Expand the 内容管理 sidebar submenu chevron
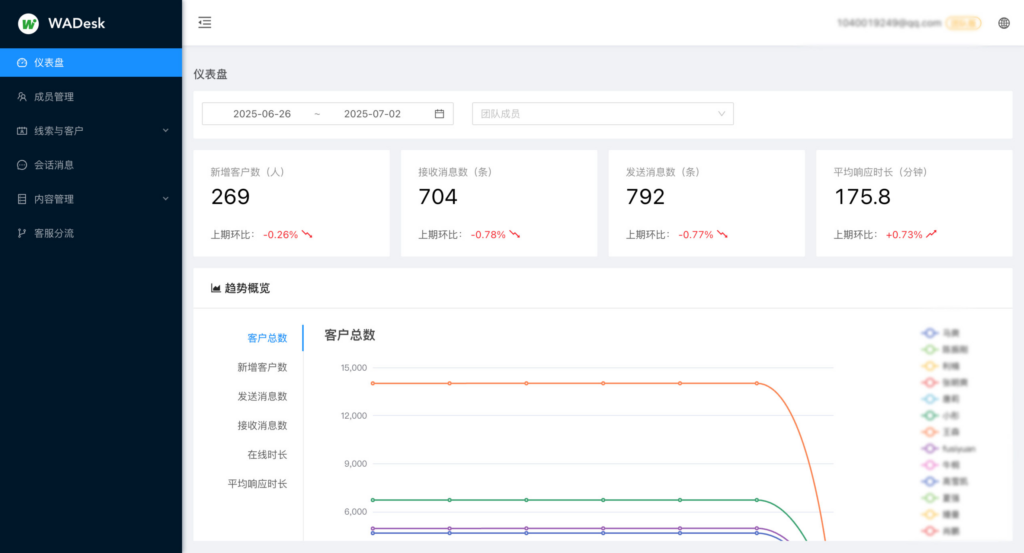 tap(165, 199)
